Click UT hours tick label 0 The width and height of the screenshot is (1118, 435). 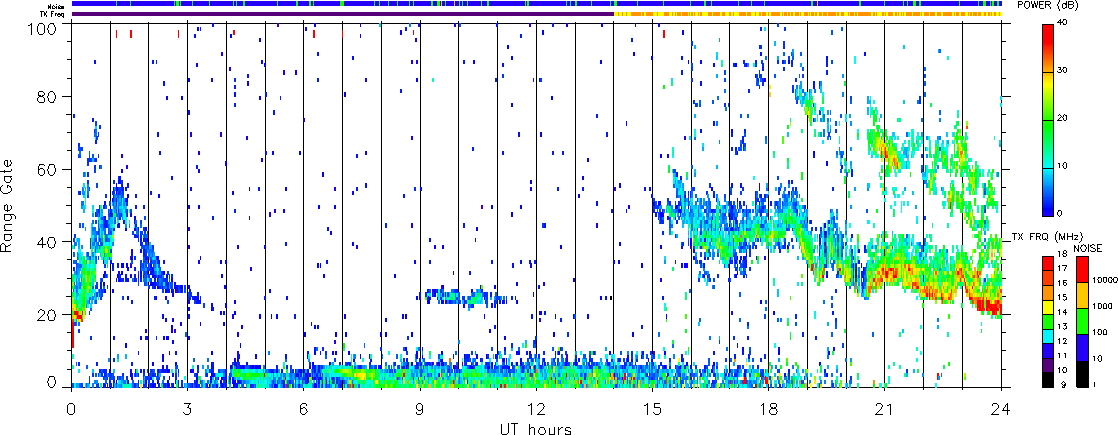pyautogui.click(x=71, y=409)
